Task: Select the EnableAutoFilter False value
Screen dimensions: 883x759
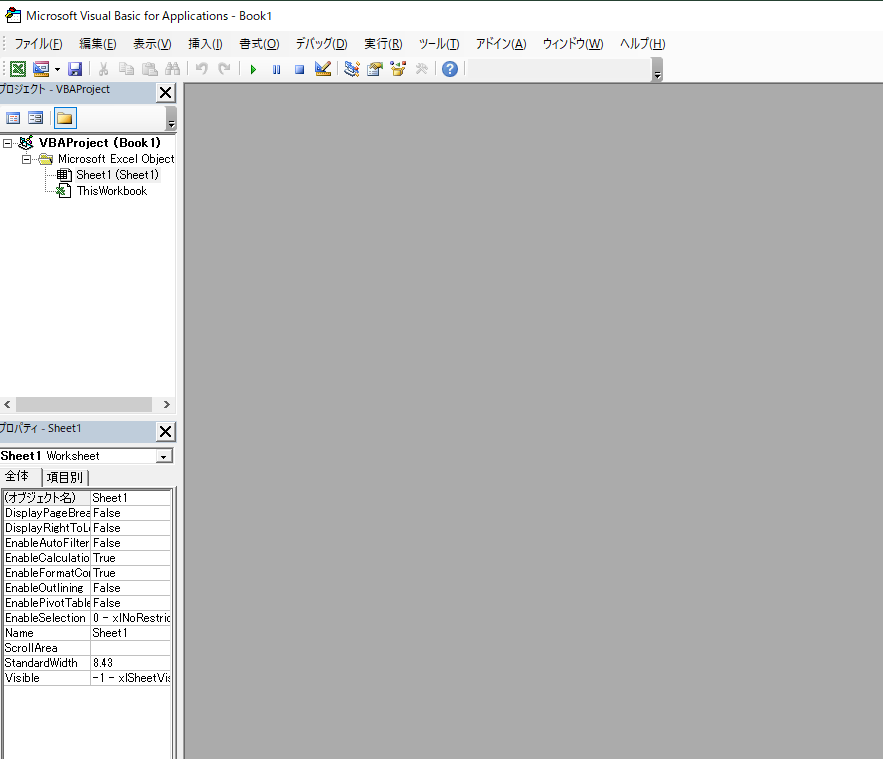Action: point(131,543)
